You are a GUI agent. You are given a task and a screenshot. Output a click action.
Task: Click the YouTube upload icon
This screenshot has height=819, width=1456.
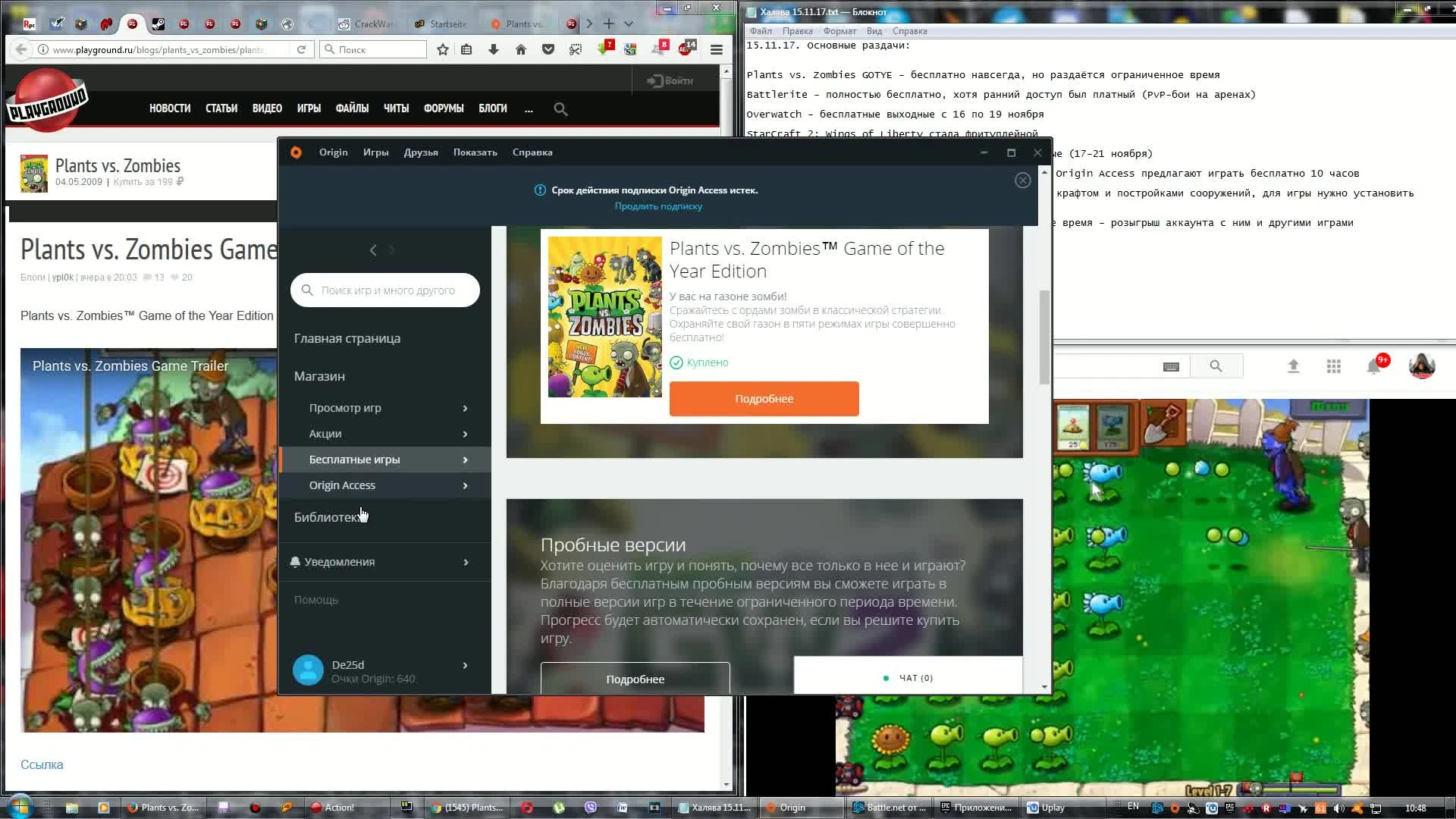[x=1294, y=366]
